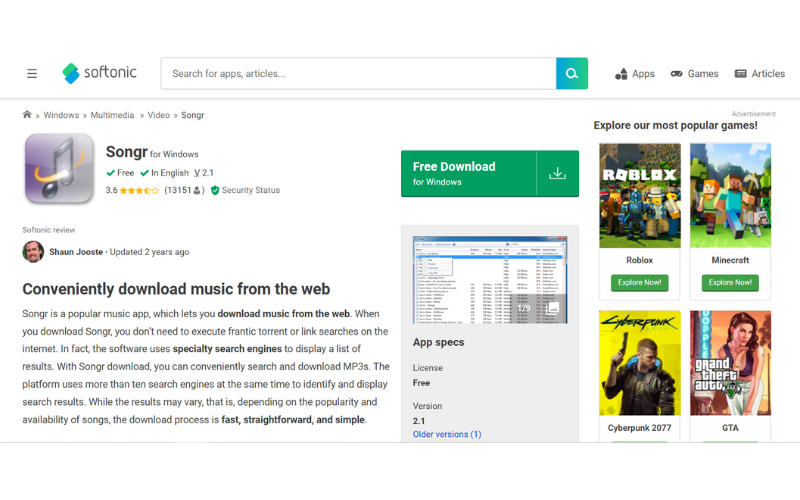The width and height of the screenshot is (800, 500).
Task: Click the home breadcrumb icon
Action: pos(27,115)
